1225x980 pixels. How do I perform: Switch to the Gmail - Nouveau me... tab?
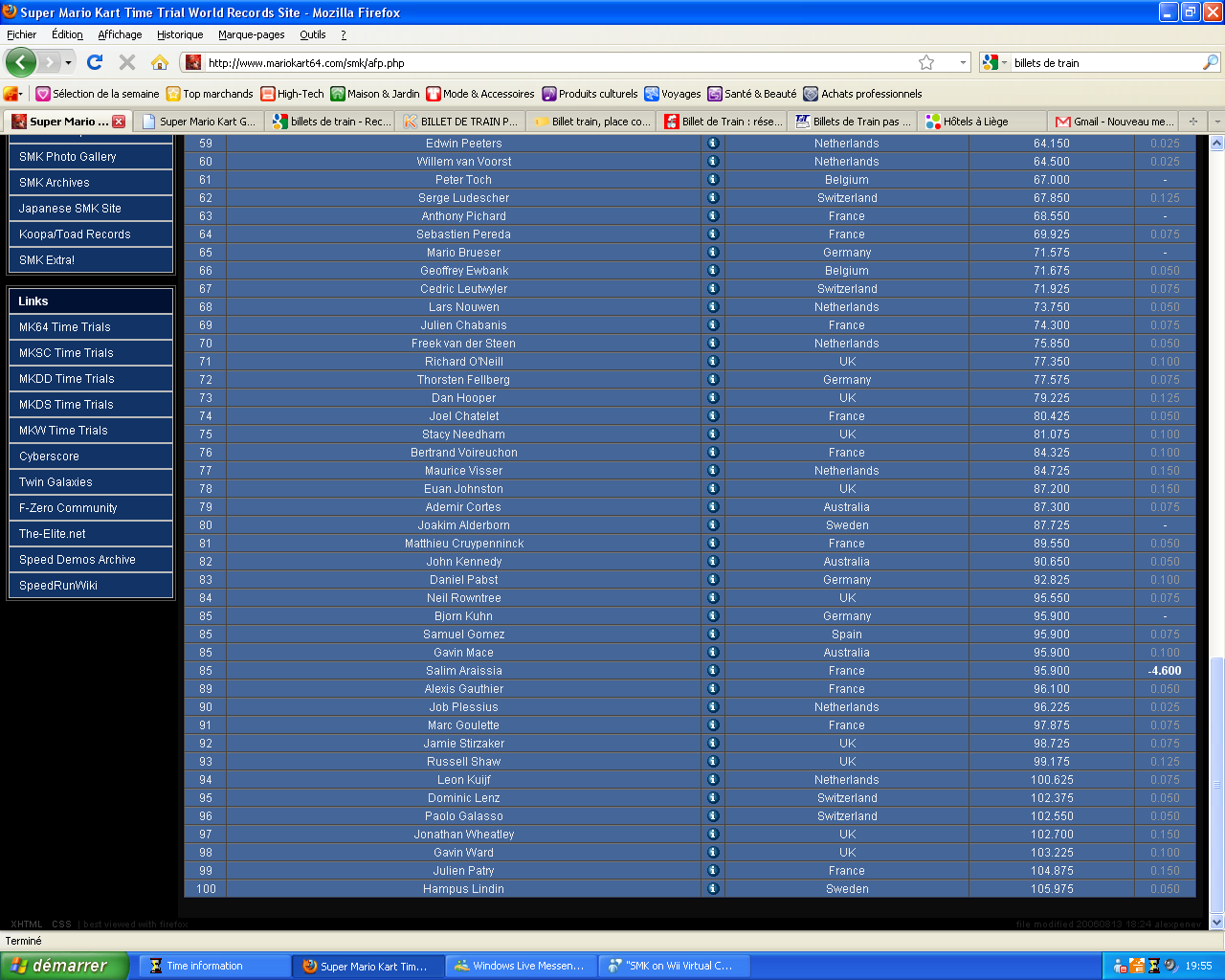pos(1115,122)
